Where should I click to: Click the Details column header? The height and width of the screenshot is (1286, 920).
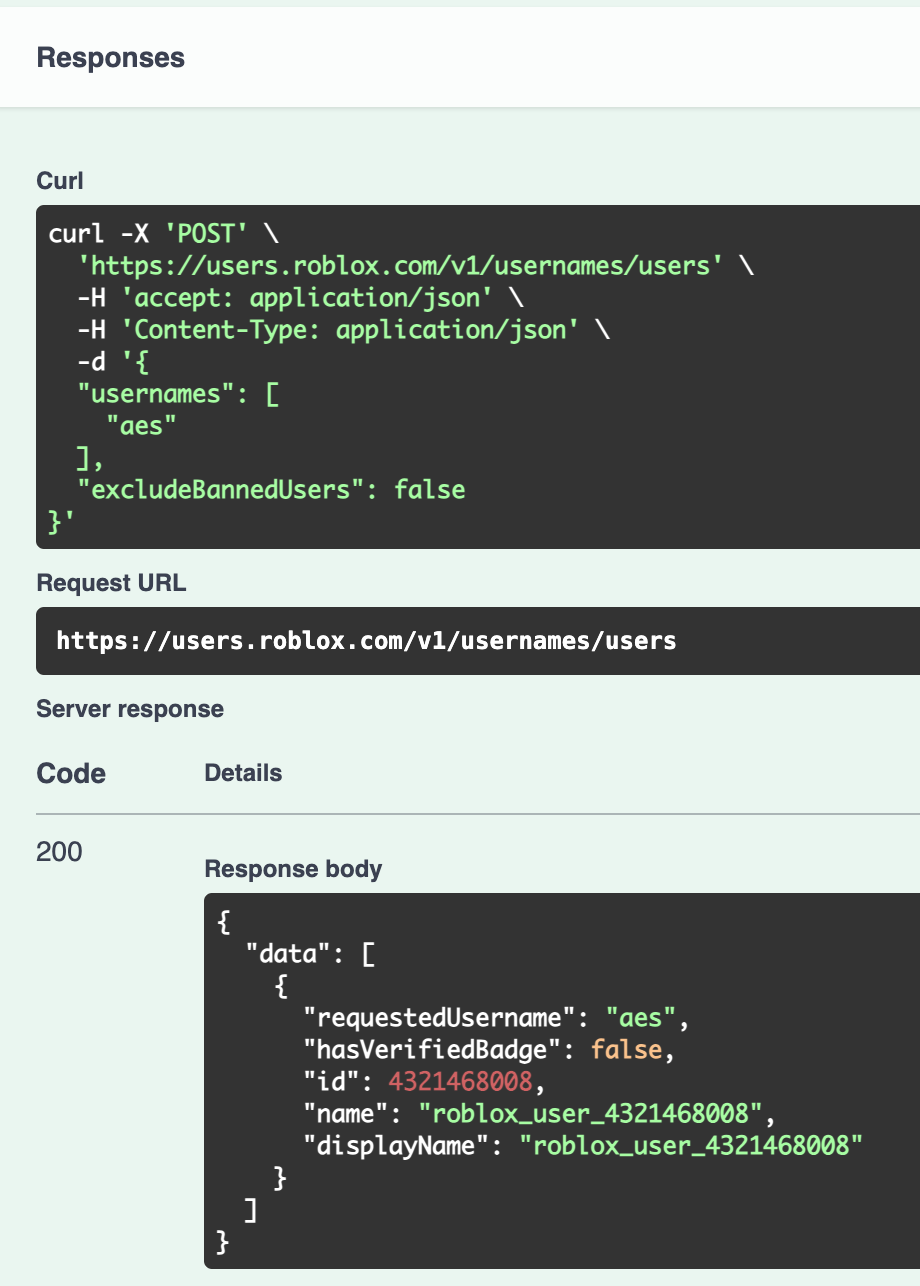243,773
